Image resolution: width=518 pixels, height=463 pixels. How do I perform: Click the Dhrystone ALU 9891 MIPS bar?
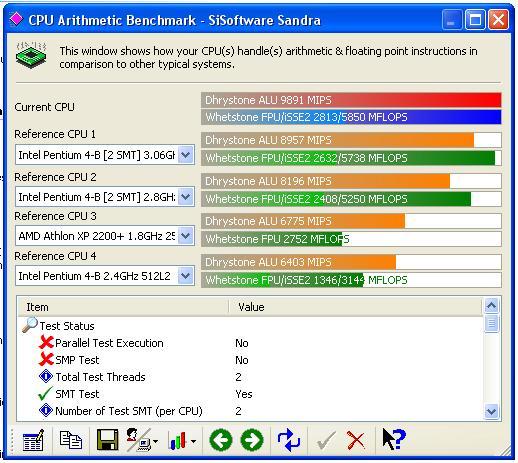(351, 100)
